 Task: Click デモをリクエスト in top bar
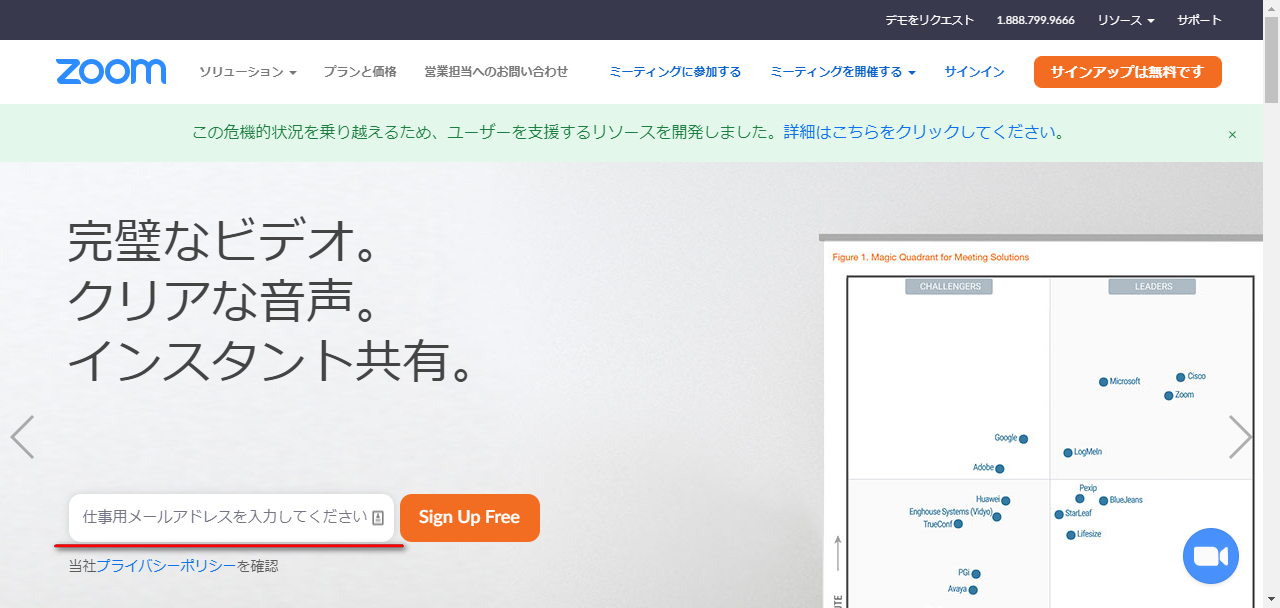930,20
